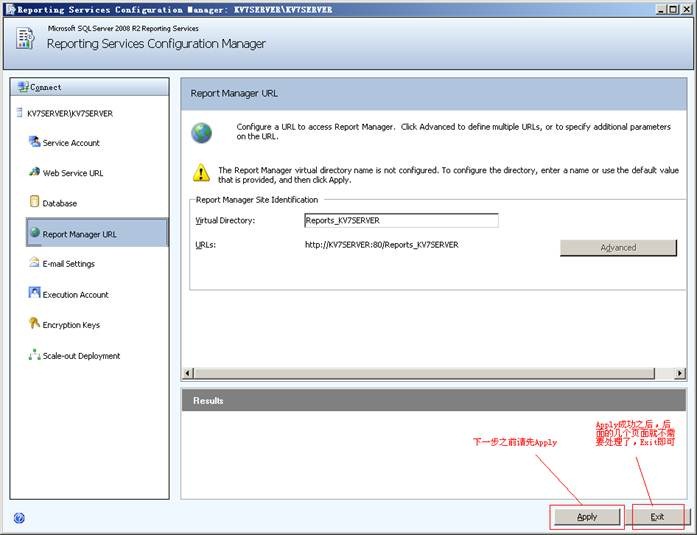Click the Advanced button
The width and height of the screenshot is (697, 535).
pos(618,248)
